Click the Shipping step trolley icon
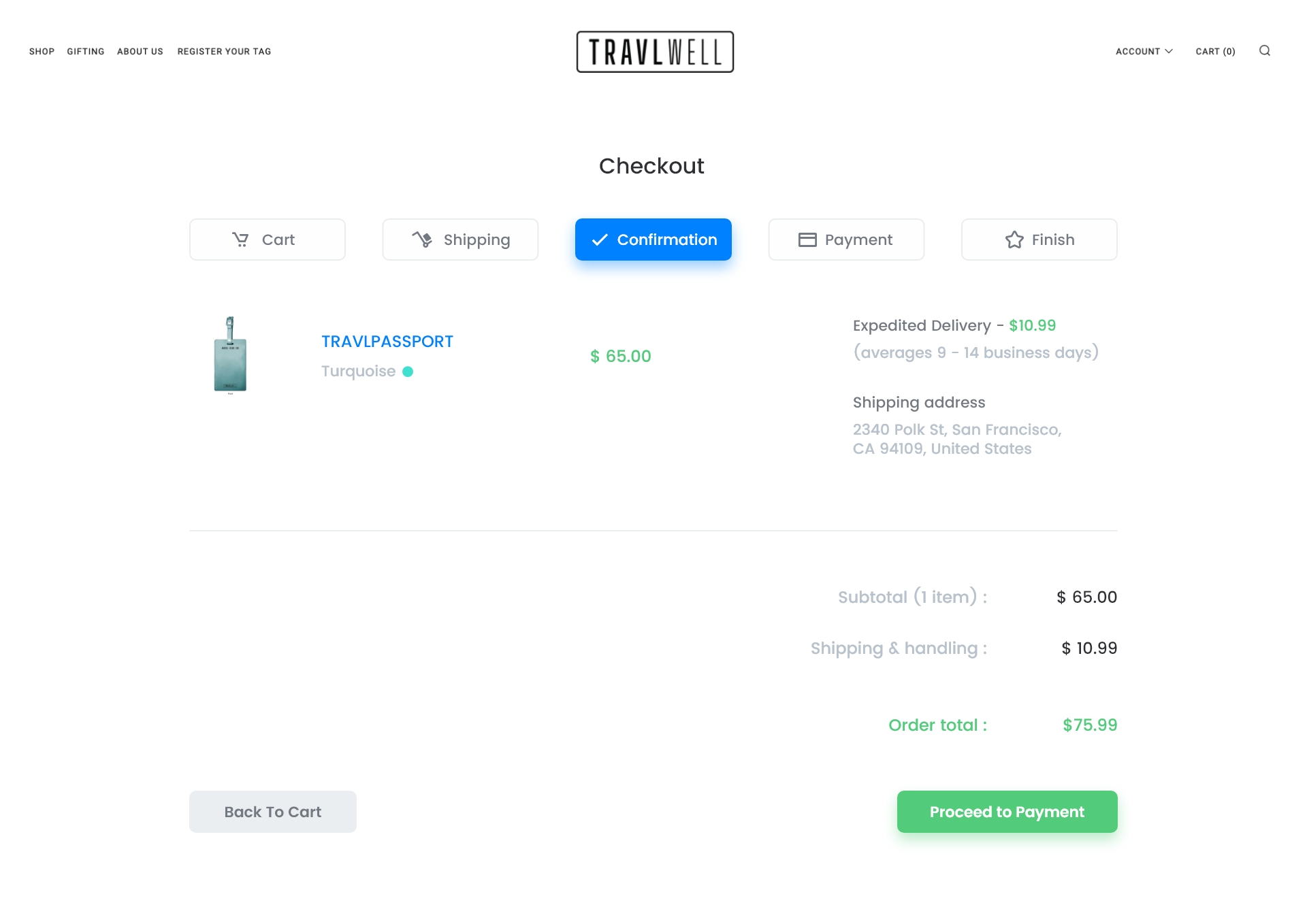 point(422,240)
